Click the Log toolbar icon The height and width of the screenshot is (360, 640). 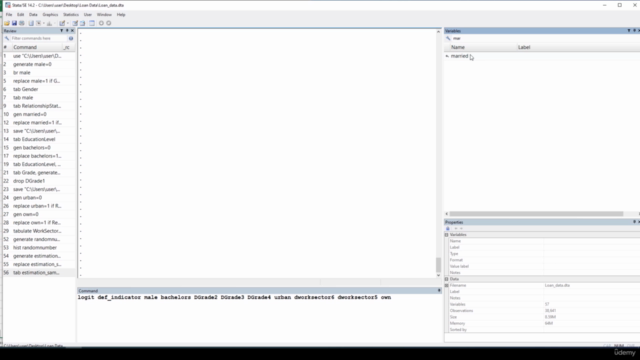click(x=31, y=23)
